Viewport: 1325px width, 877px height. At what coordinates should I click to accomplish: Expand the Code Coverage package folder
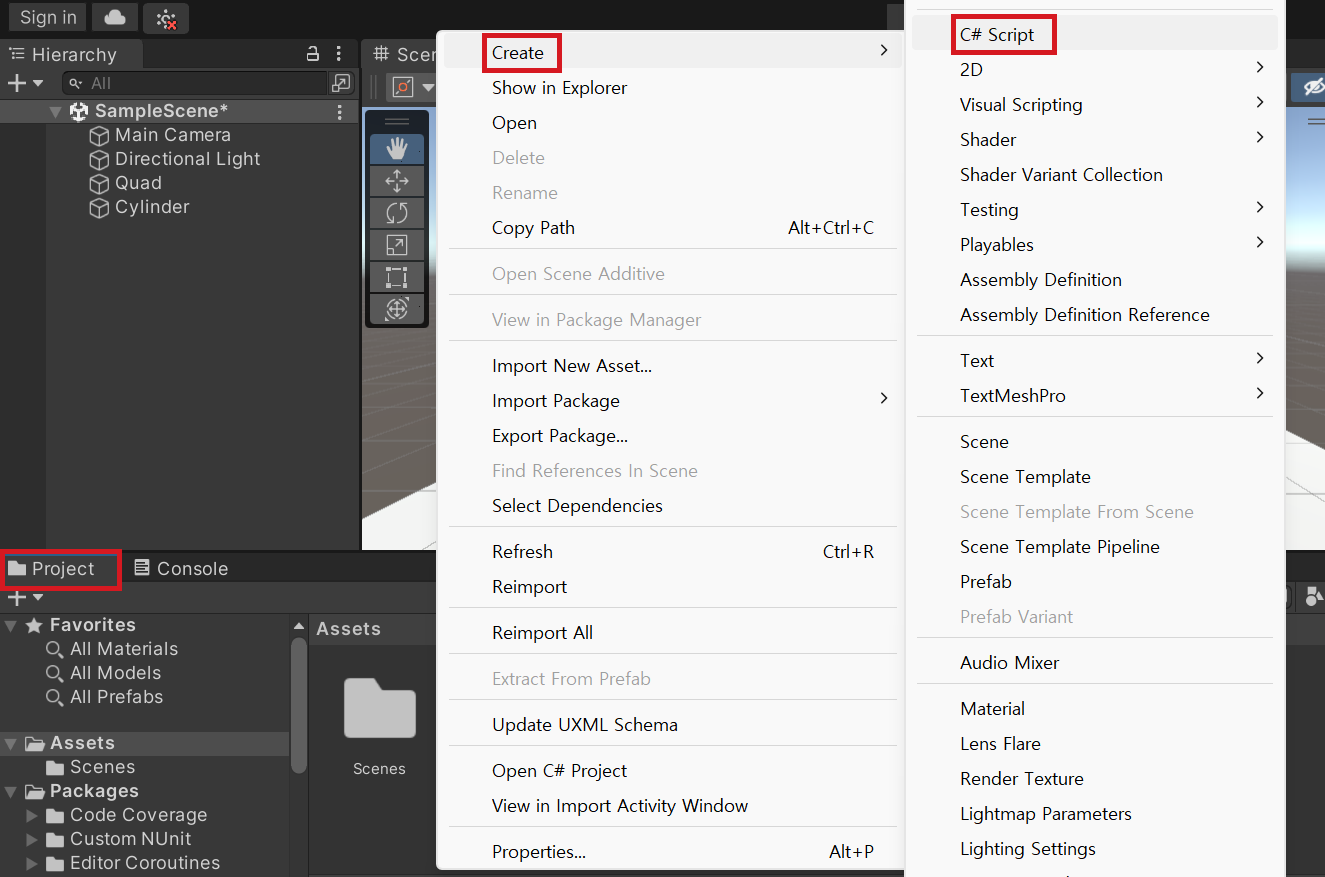click(x=32, y=815)
